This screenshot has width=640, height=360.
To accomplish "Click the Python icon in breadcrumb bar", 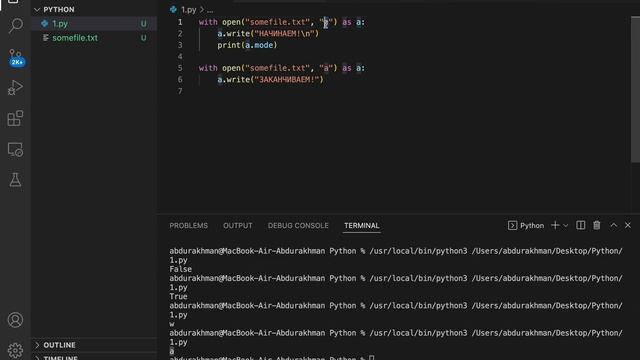I will click(x=173, y=9).
